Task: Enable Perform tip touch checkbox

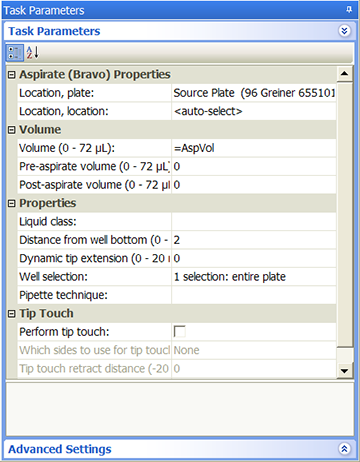Action: (x=179, y=332)
